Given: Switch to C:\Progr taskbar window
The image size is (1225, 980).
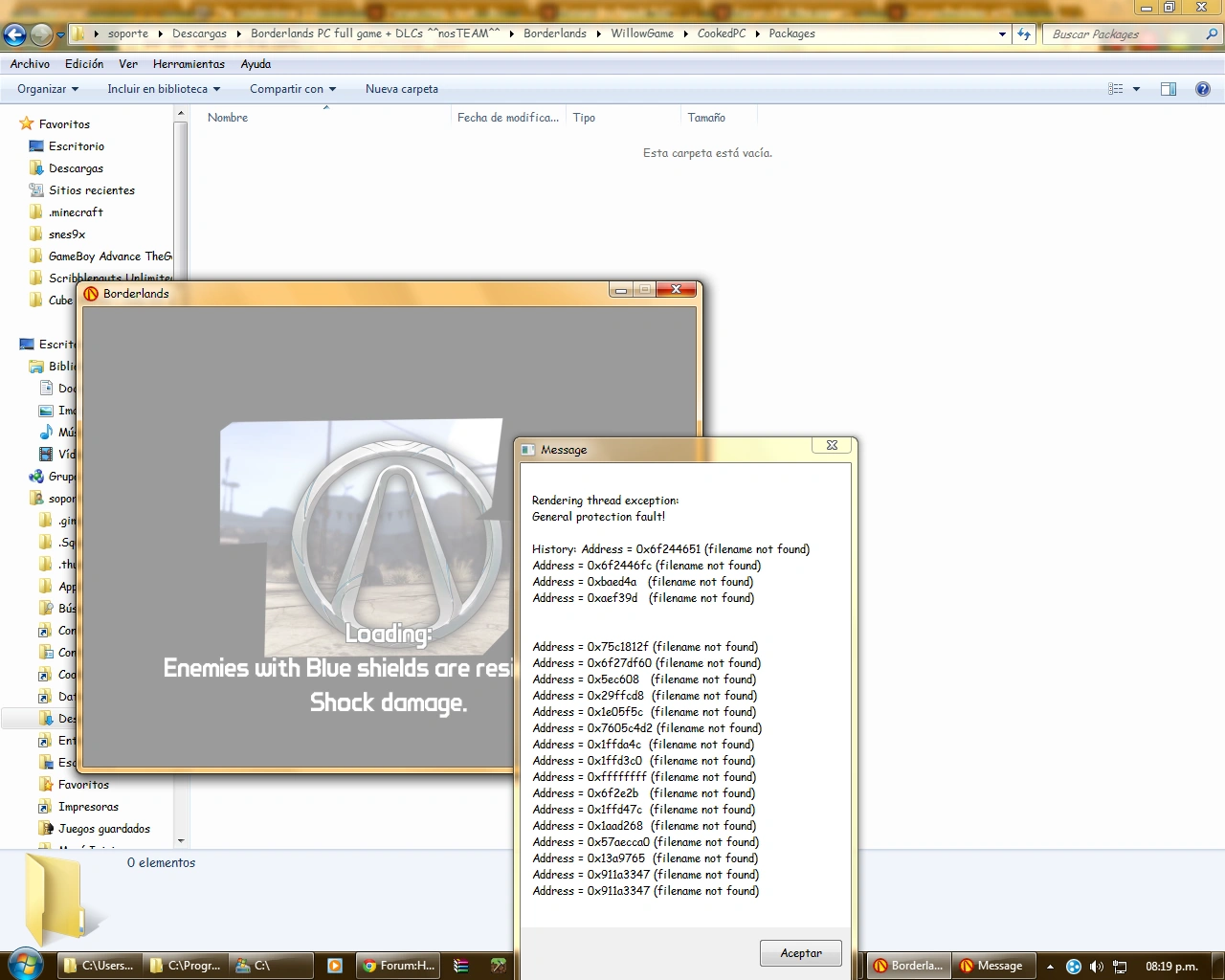Looking at the screenshot, I should [x=185, y=966].
